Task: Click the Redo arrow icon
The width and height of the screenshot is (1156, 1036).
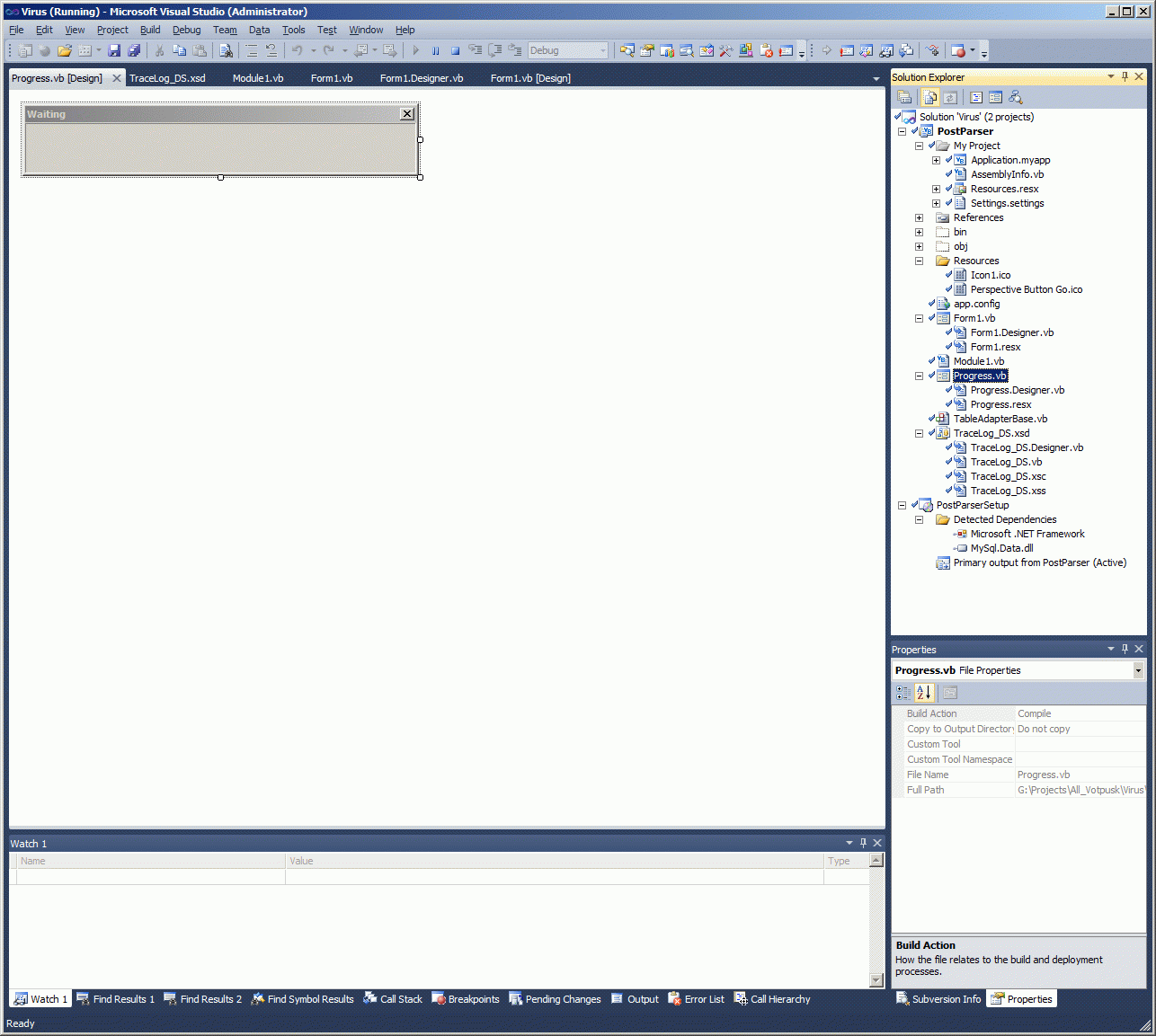Action: [328, 50]
